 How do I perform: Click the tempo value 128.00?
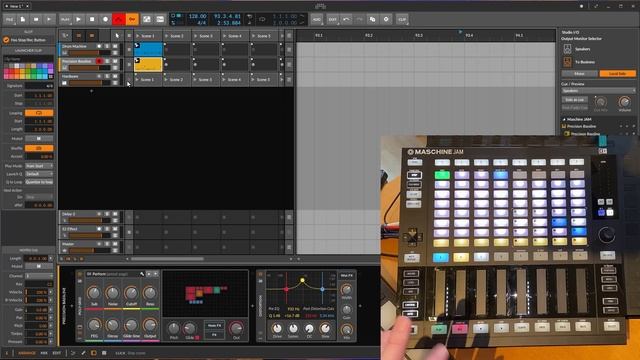coord(198,16)
